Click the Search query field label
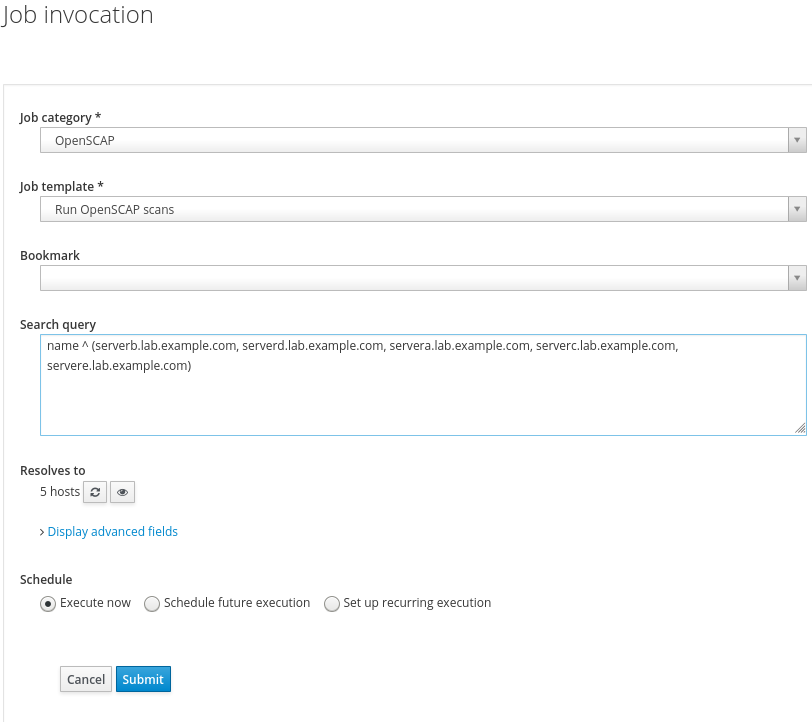This screenshot has height=722, width=812. click(58, 324)
